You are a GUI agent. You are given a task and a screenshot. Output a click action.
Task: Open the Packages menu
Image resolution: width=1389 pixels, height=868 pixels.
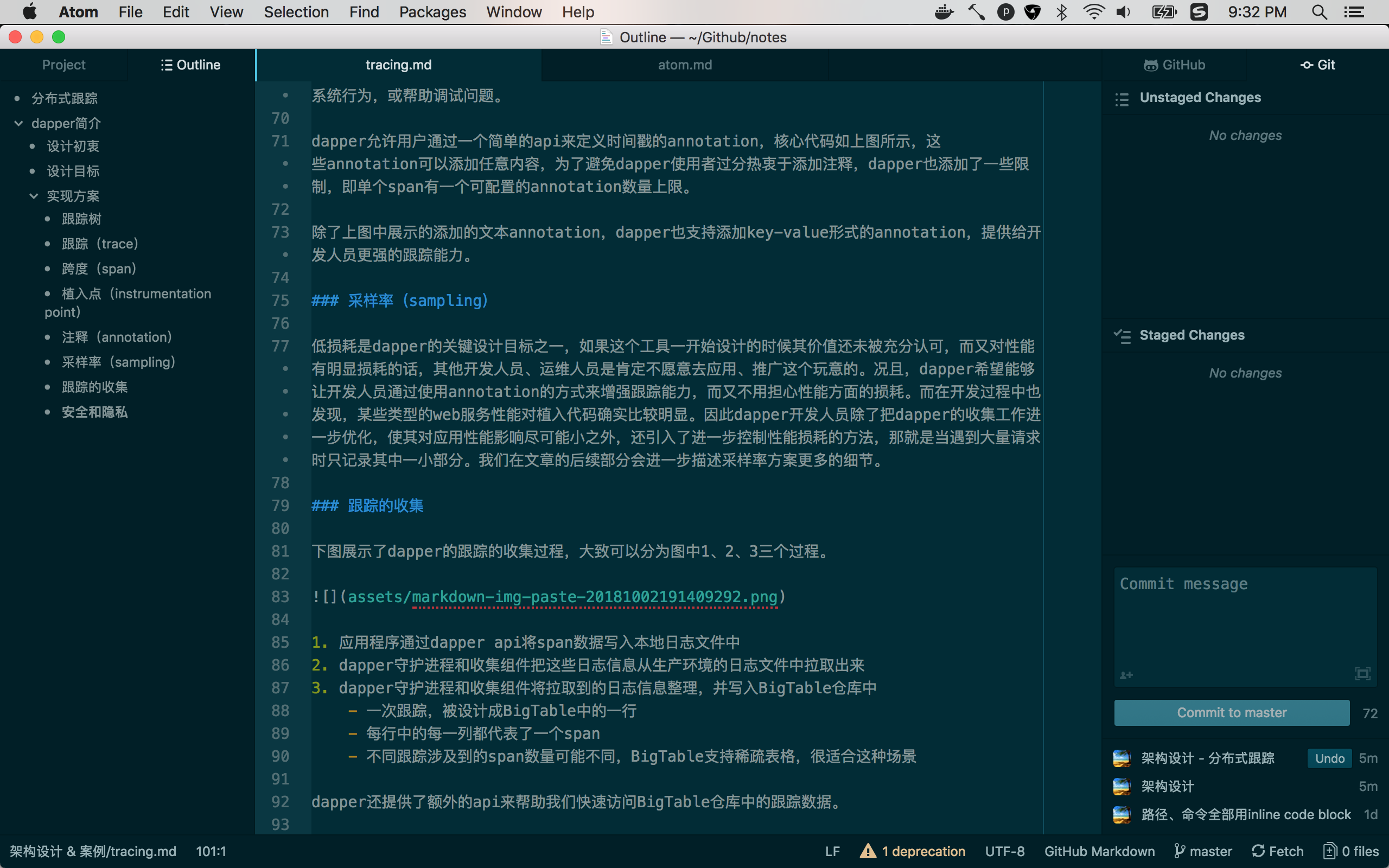click(x=432, y=11)
